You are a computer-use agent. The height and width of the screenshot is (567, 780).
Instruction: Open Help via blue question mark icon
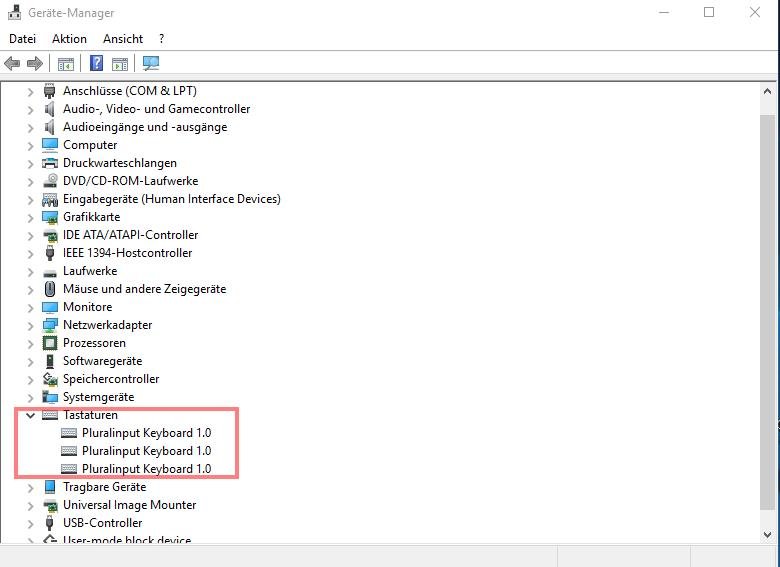point(96,63)
